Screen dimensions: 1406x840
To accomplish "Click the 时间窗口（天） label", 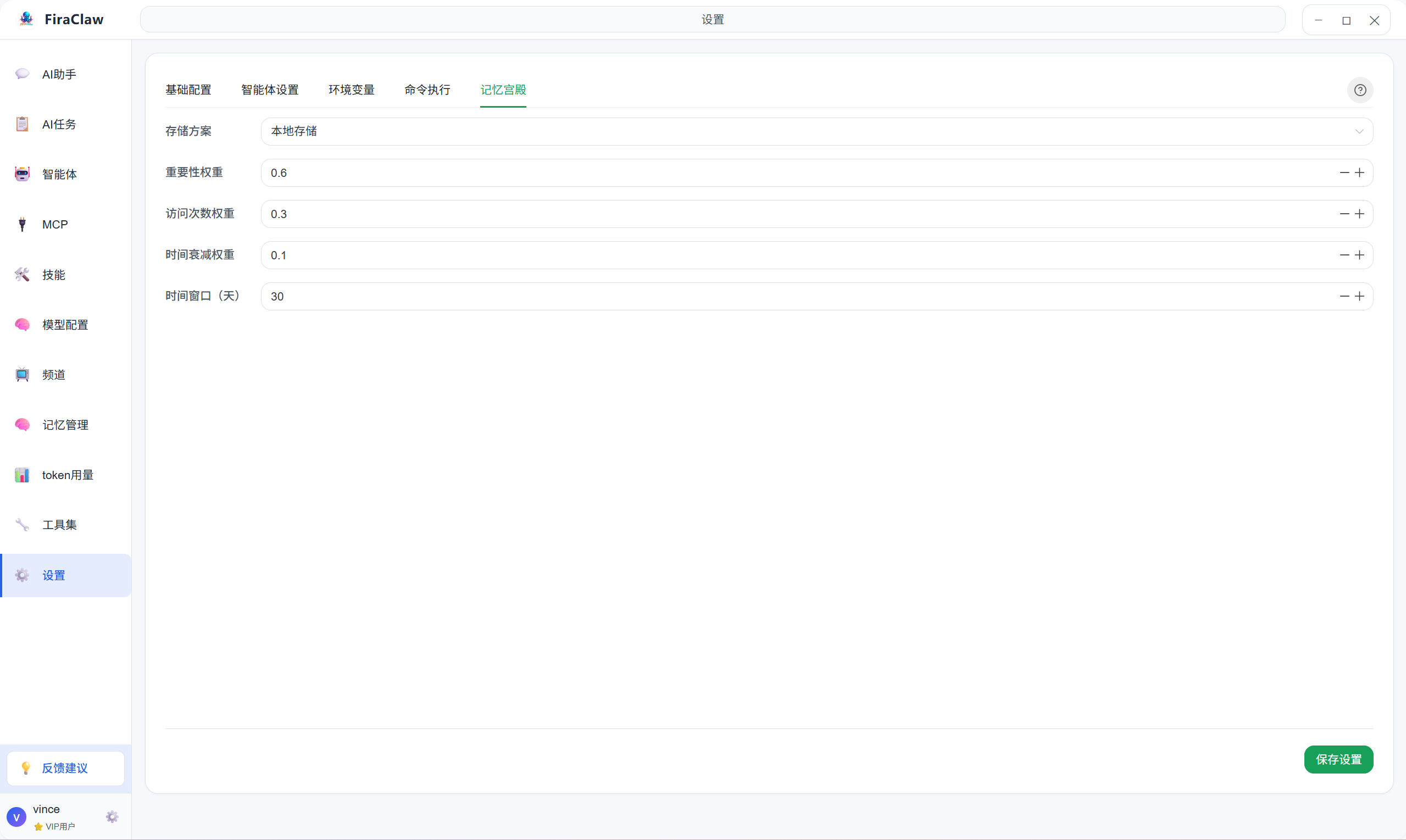I will tap(203, 296).
